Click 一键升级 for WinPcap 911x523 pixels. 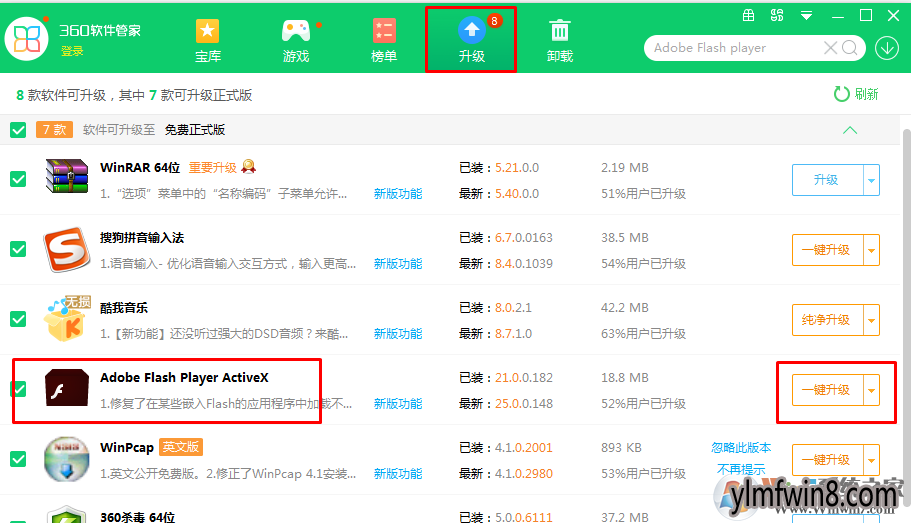pos(827,460)
